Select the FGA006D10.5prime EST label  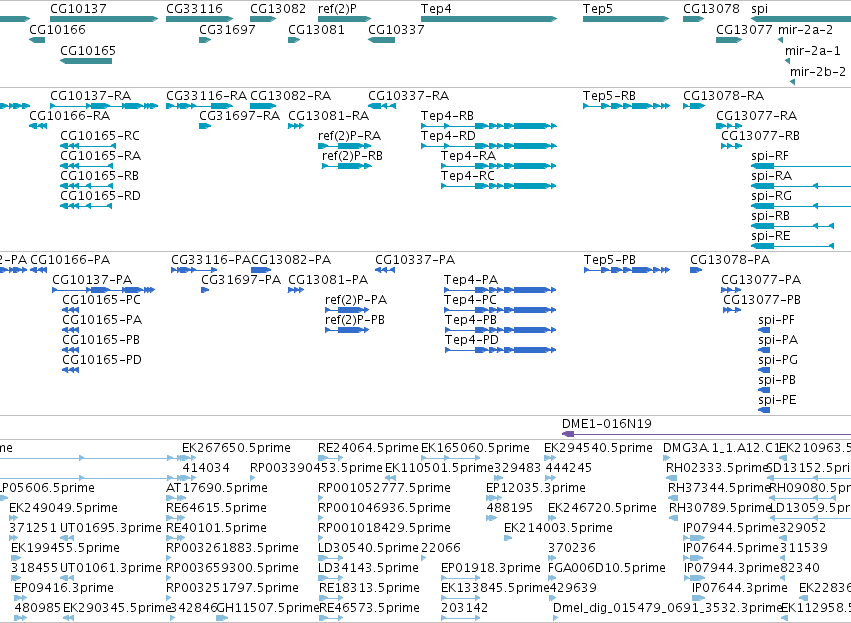click(x=607, y=568)
